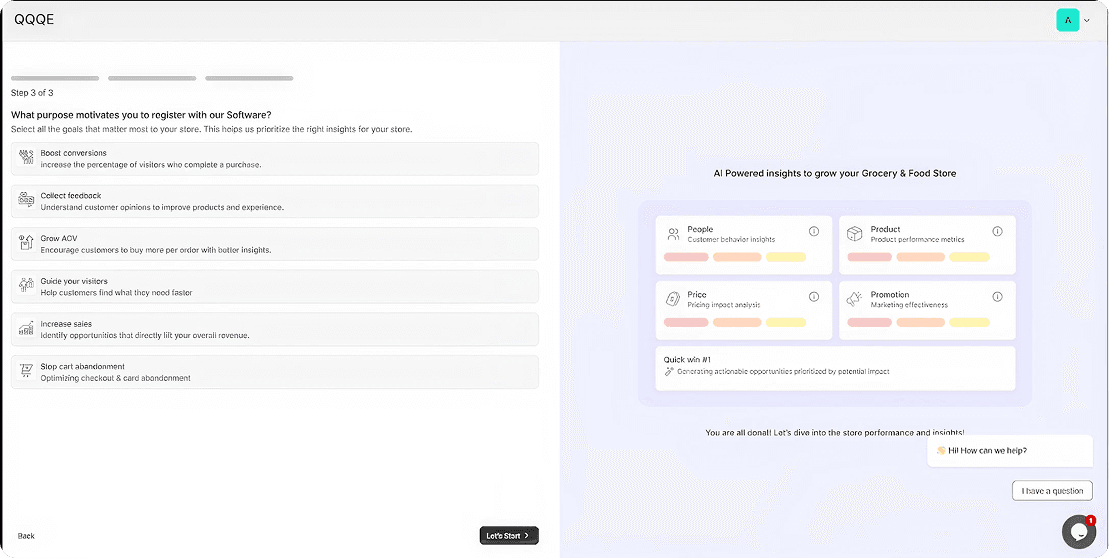This screenshot has height=558, width=1109.
Task: Click the orange pill in Price card
Action: (x=737, y=322)
